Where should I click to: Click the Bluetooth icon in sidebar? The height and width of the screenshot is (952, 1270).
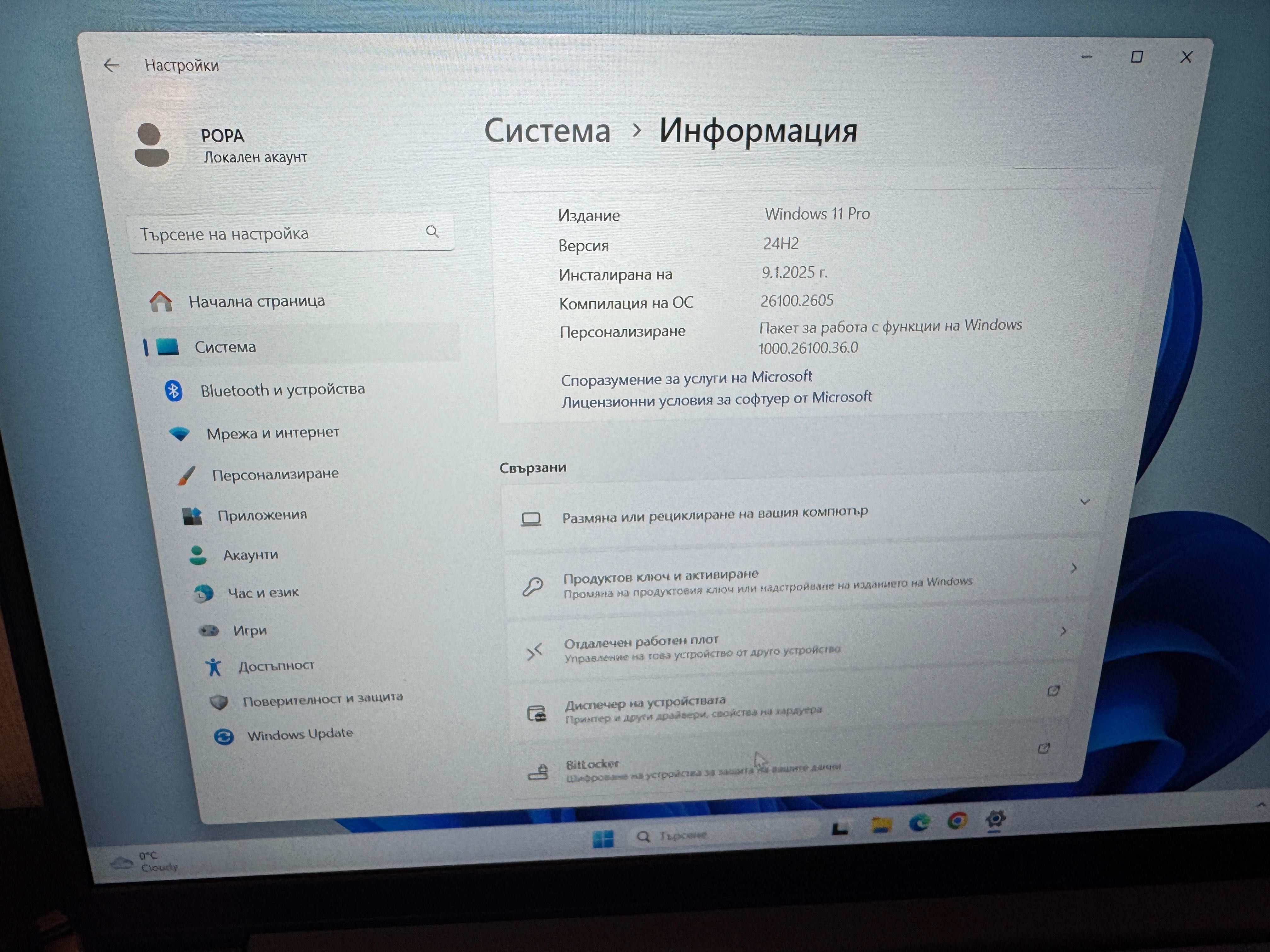coord(173,391)
